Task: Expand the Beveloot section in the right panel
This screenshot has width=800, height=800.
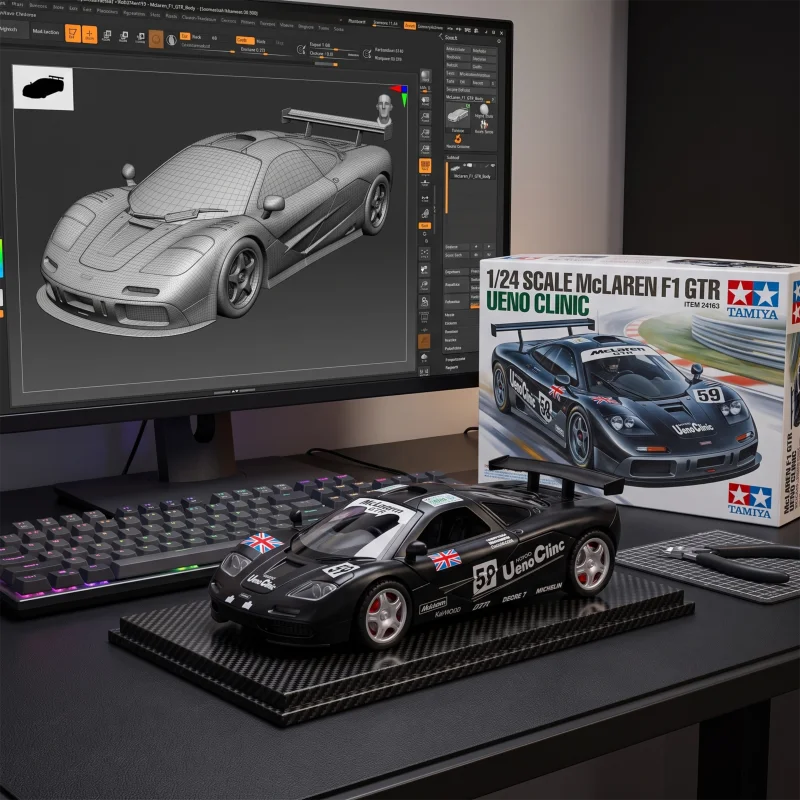Action: [x=451, y=332]
